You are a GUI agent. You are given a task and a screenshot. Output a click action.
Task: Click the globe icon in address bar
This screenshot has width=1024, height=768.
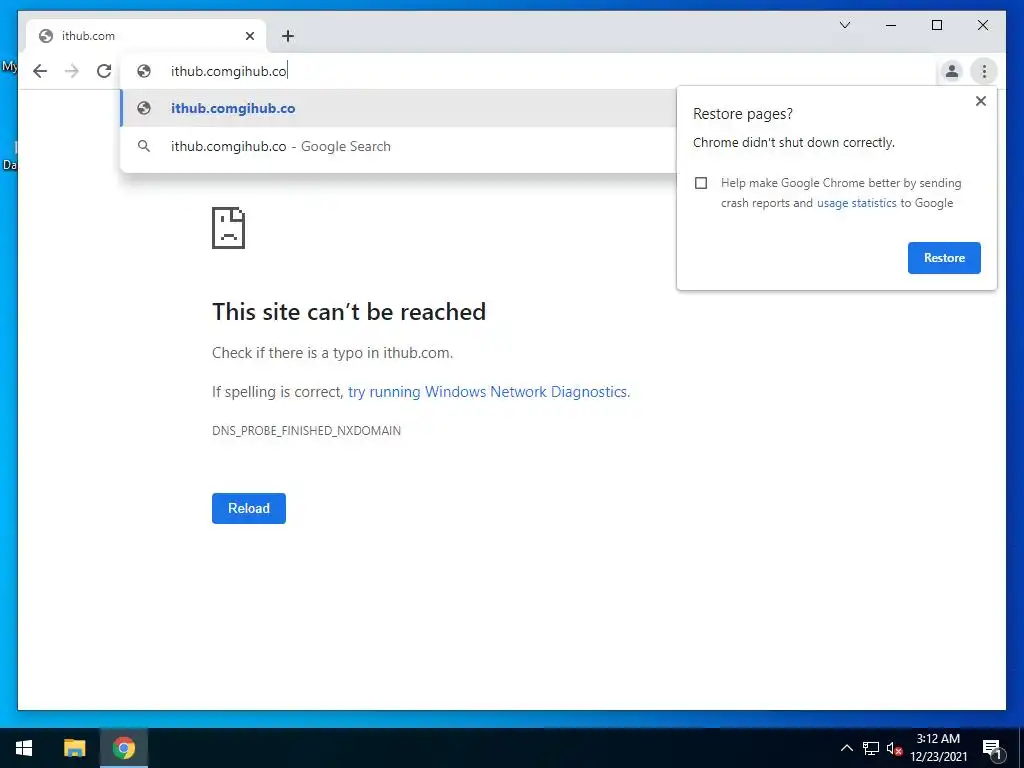144,71
